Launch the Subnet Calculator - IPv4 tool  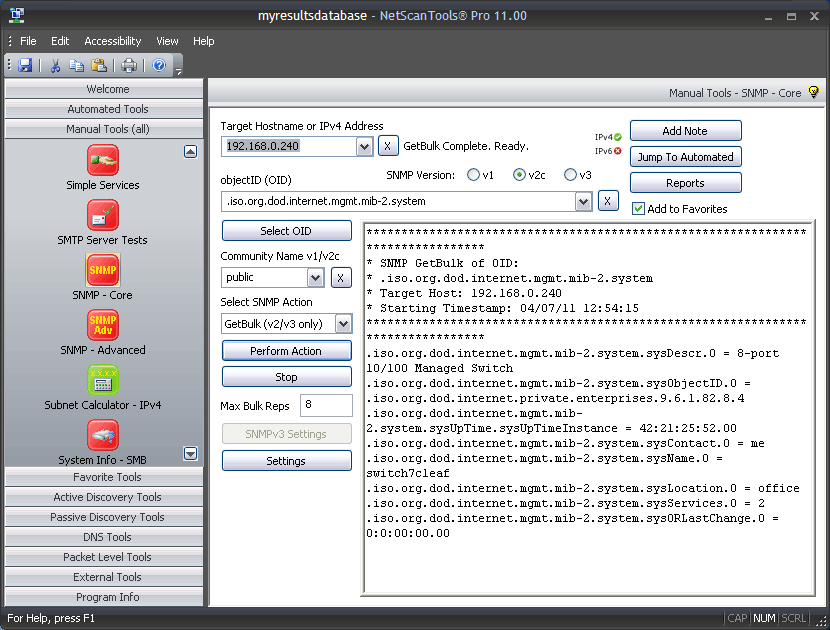[101, 380]
